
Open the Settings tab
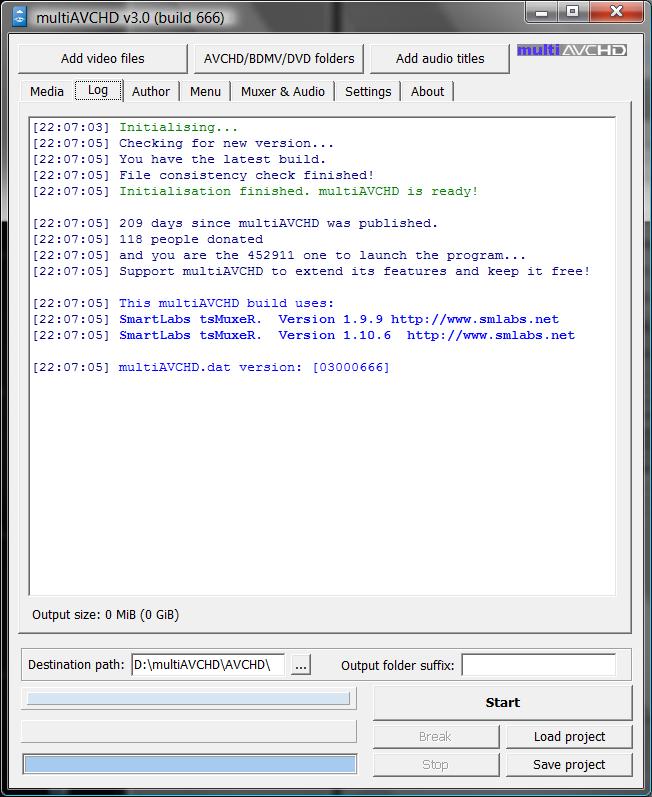coord(368,91)
